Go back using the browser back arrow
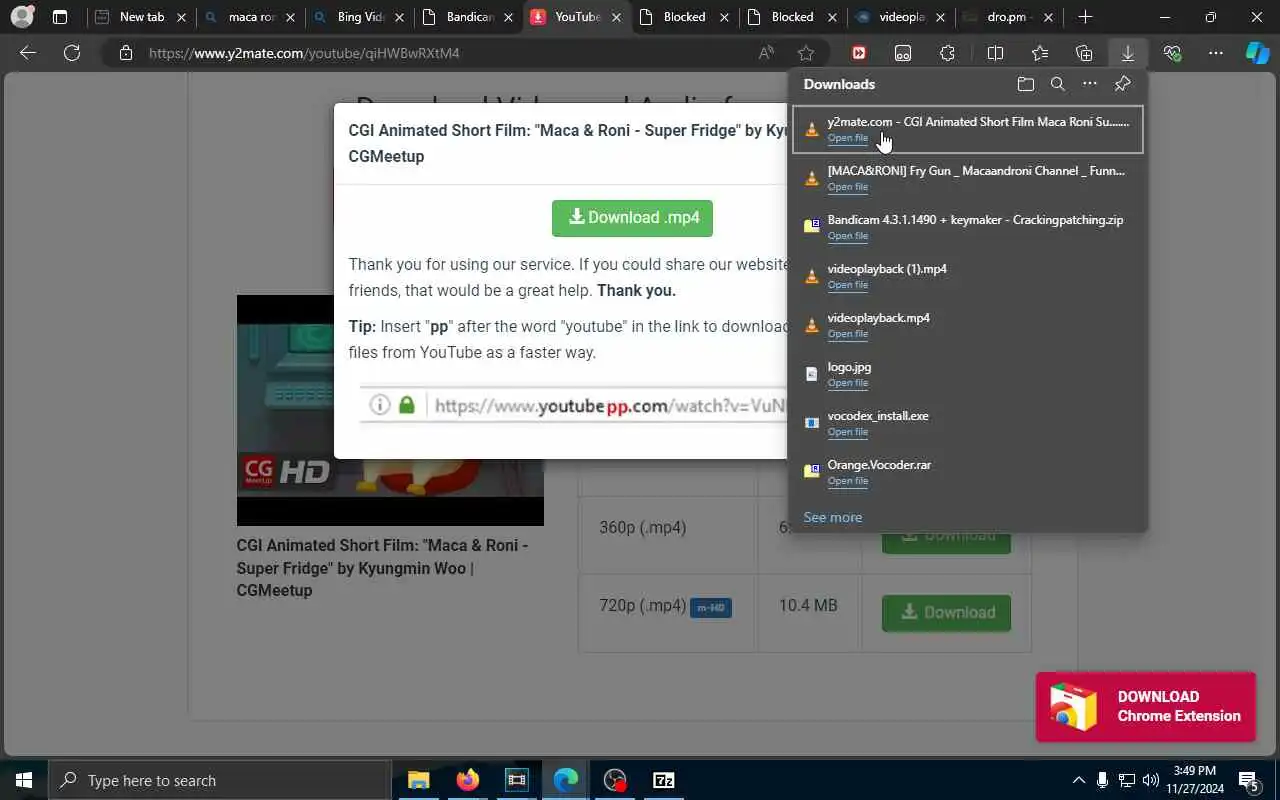Viewport: 1280px width, 800px height. (28, 53)
